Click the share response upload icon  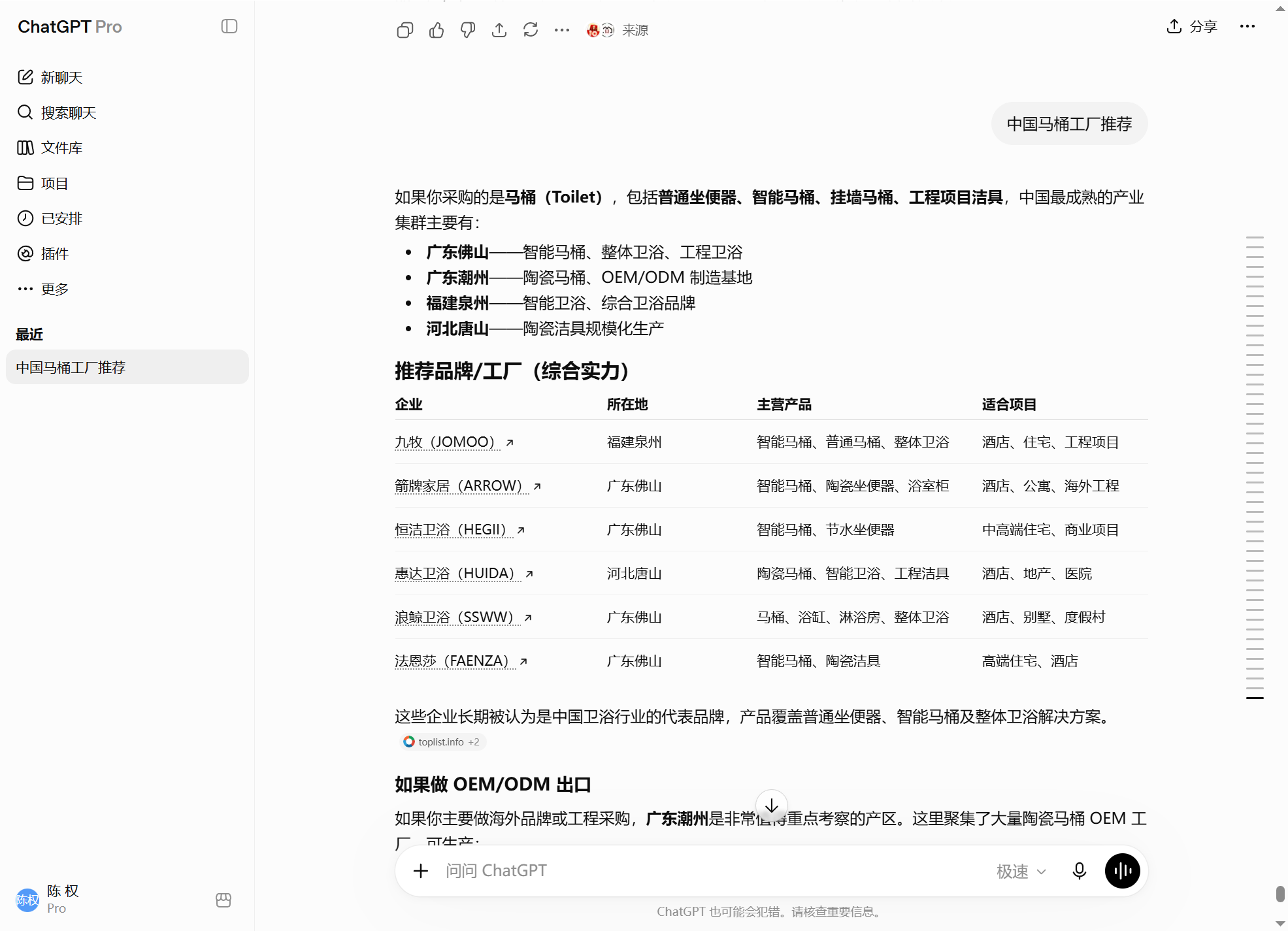499,30
